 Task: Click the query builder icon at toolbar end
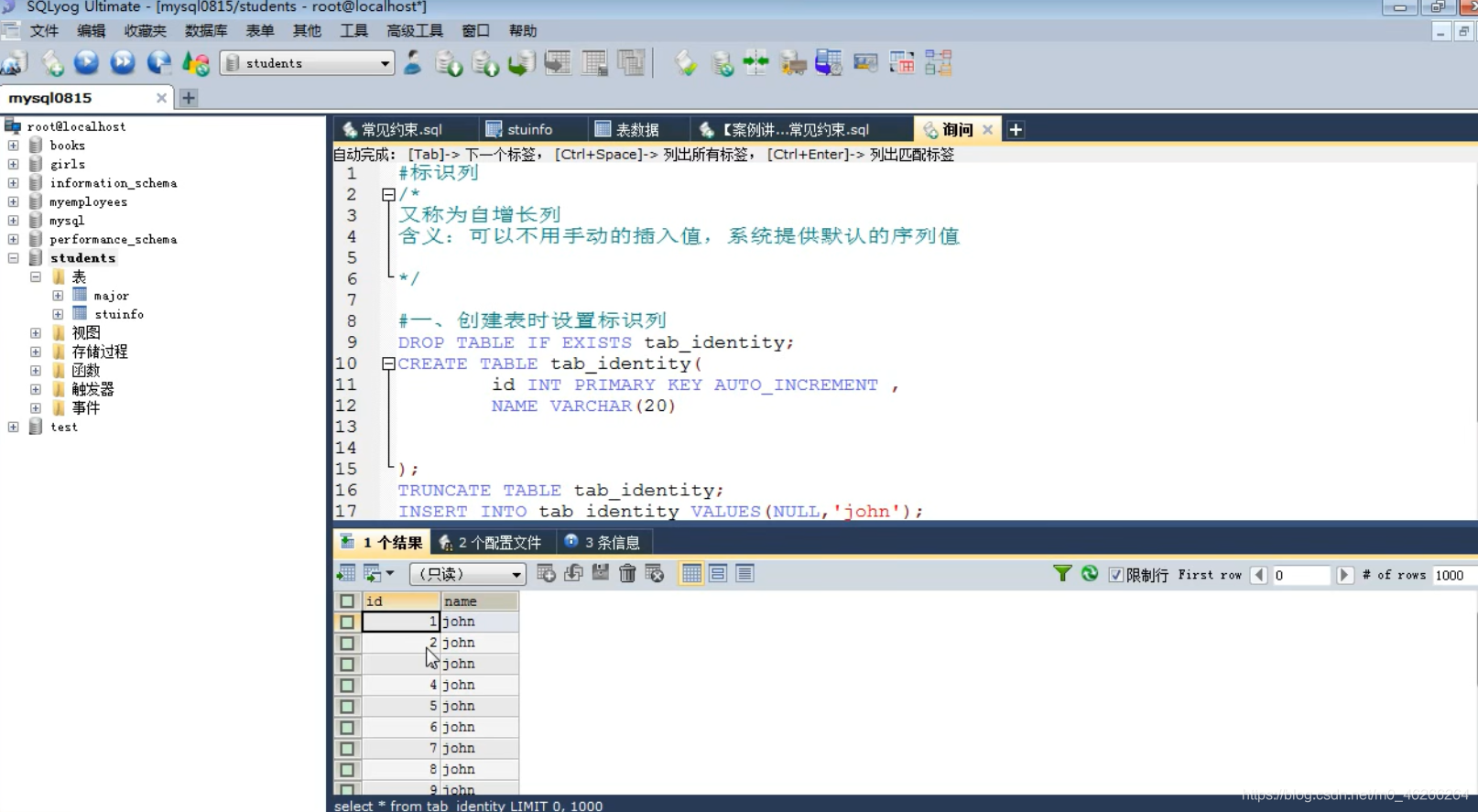pos(939,63)
